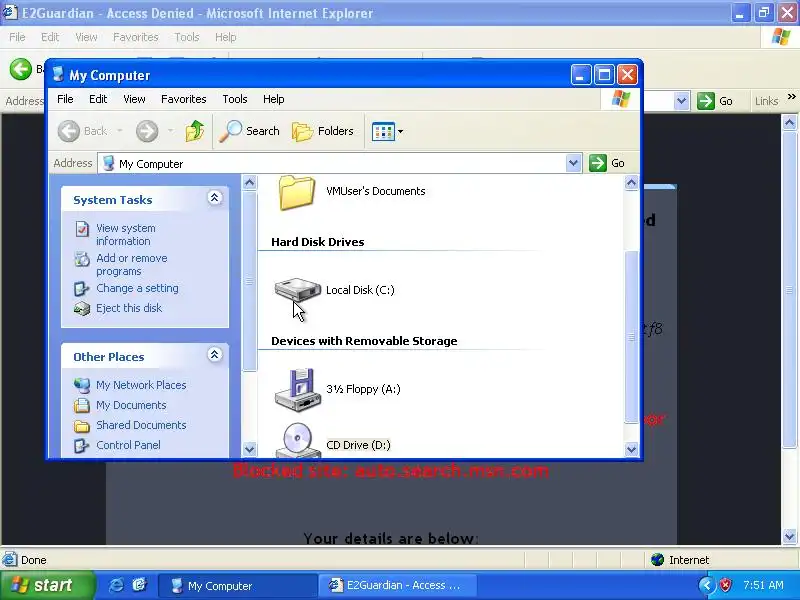The height and width of the screenshot is (600, 800).
Task: Expand the Links toolbar chevron
Action: pyautogui.click(x=791, y=96)
